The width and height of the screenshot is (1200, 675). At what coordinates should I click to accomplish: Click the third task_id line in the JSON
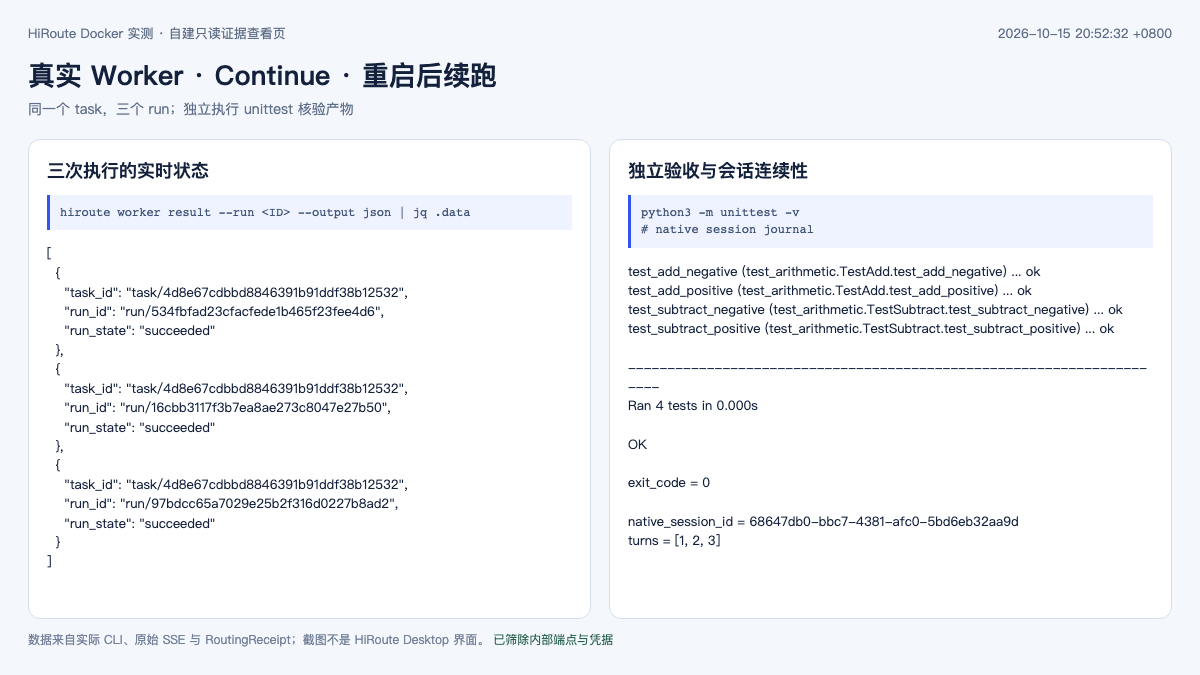[236, 484]
